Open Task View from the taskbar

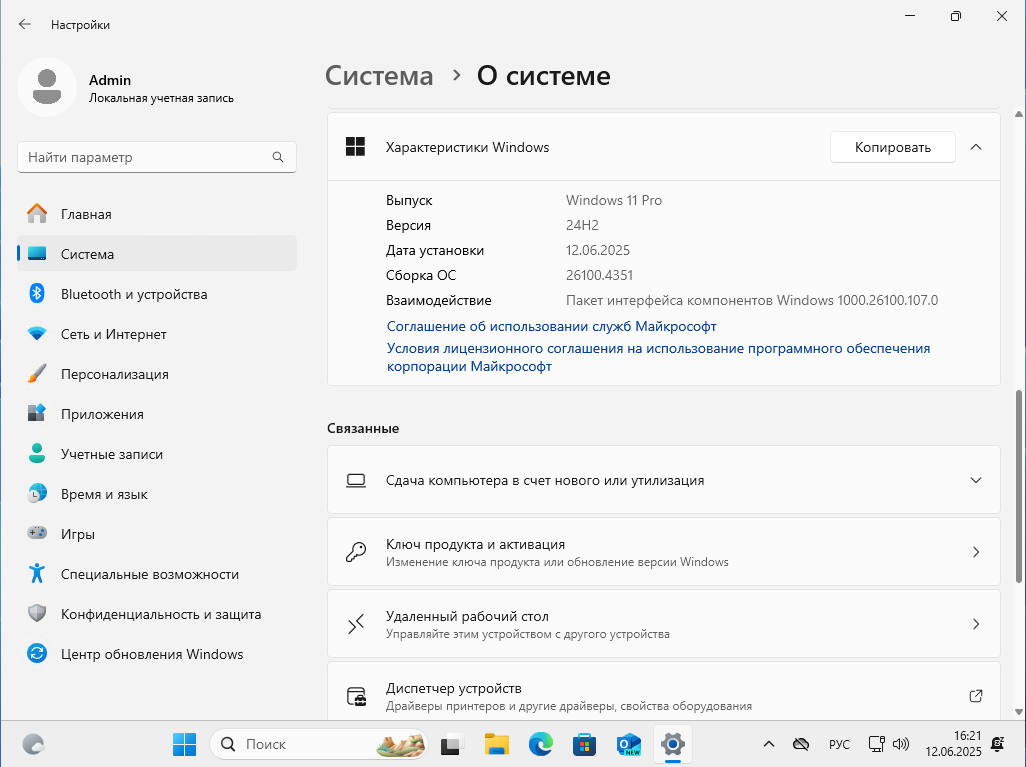[452, 744]
